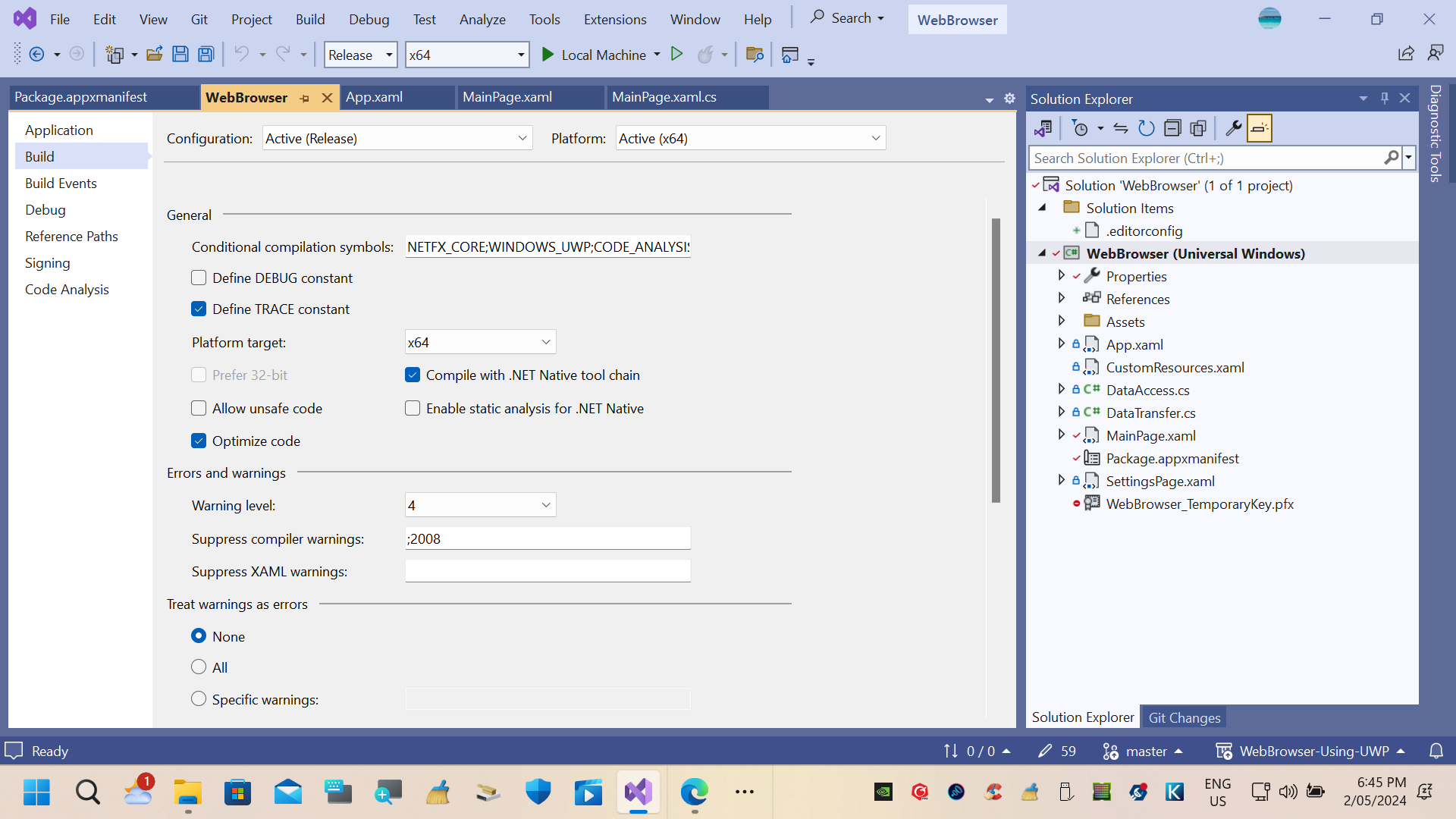Click Windows Start button

click(36, 792)
